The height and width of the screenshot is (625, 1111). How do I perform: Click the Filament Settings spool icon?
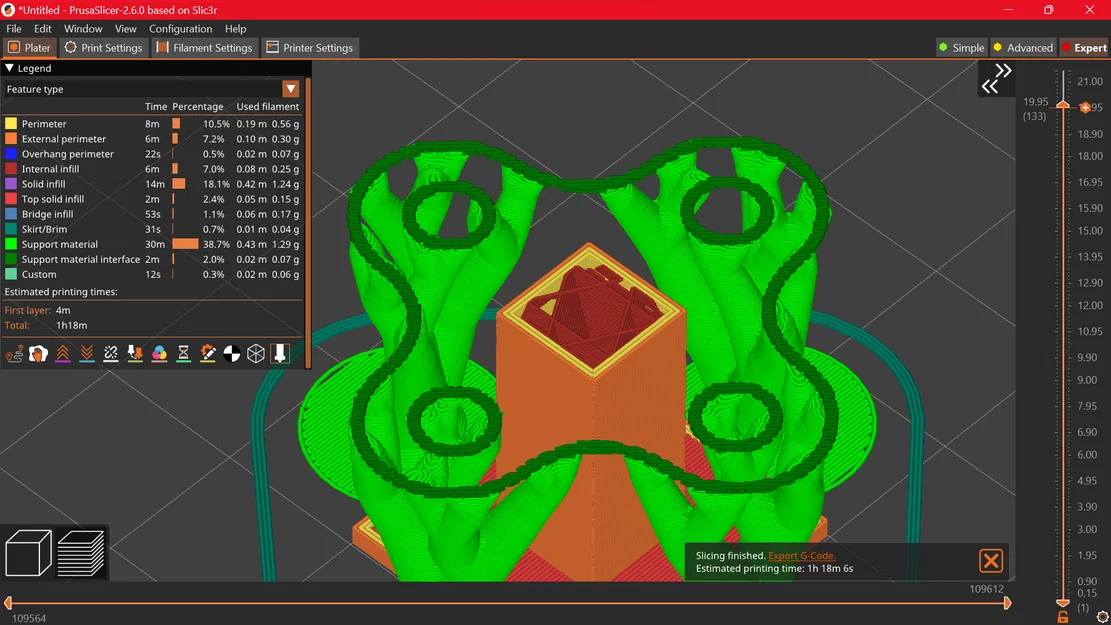coord(162,47)
